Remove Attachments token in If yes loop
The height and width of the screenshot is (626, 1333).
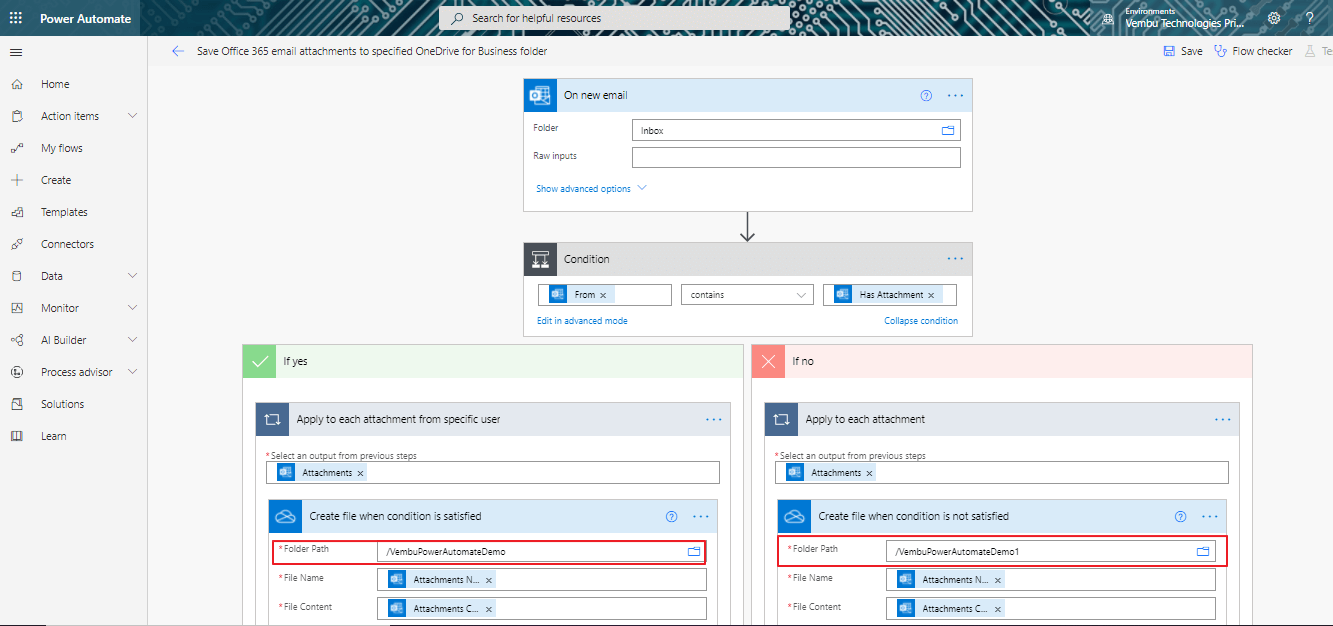pyautogui.click(x=360, y=473)
